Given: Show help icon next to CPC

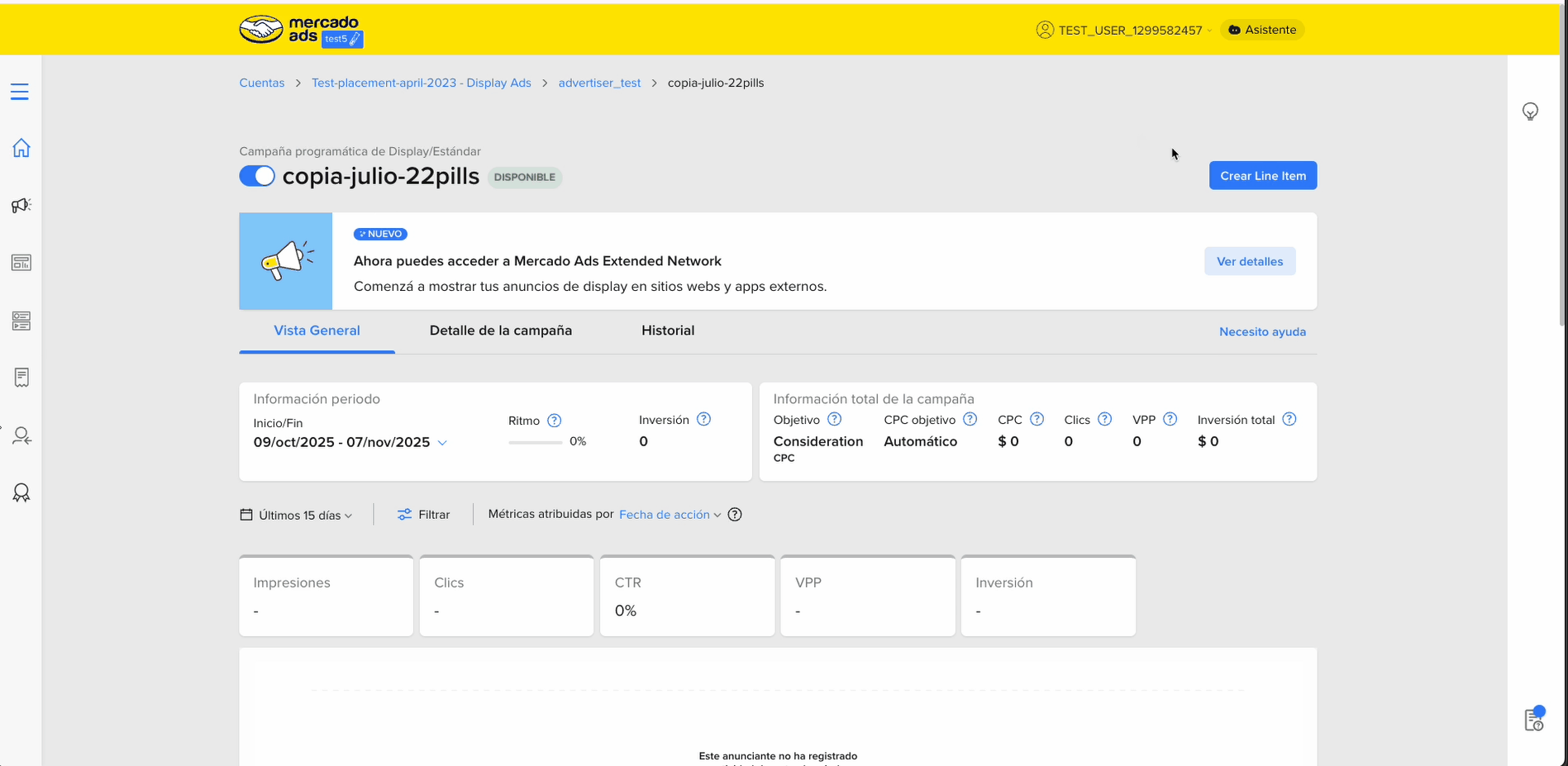Looking at the screenshot, I should coord(1037,419).
